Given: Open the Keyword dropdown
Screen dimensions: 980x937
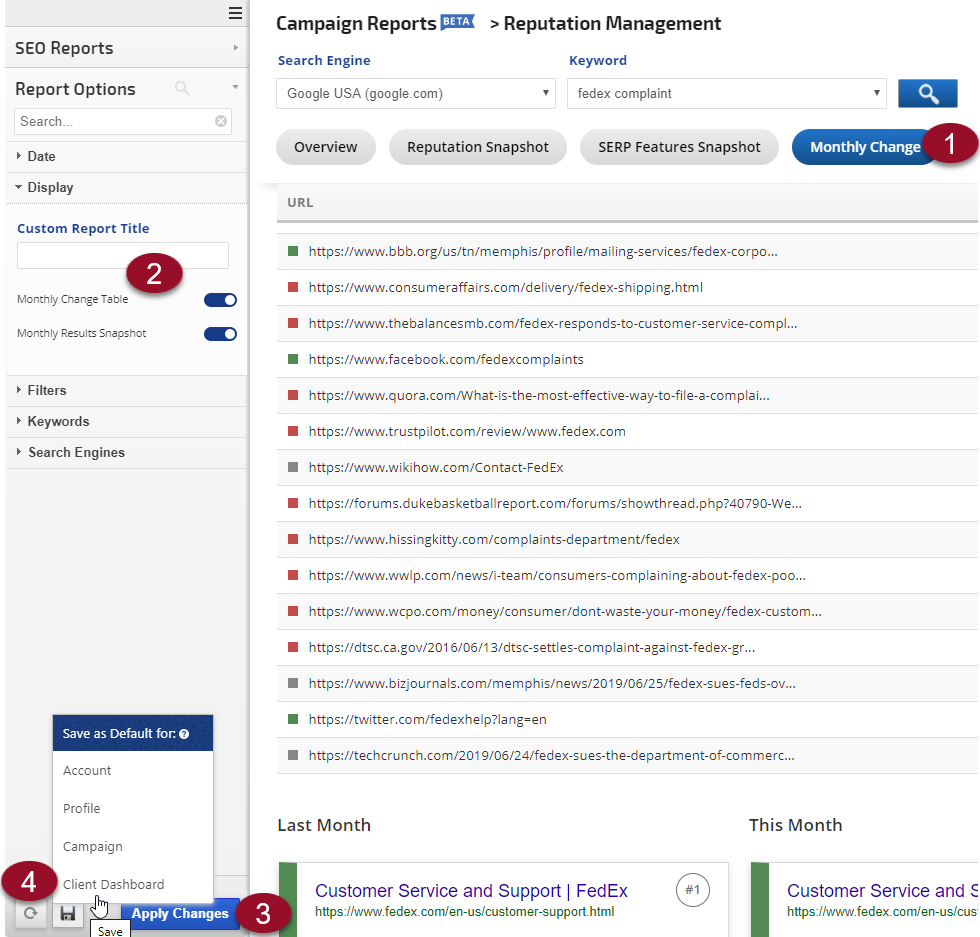Looking at the screenshot, I should click(726, 94).
